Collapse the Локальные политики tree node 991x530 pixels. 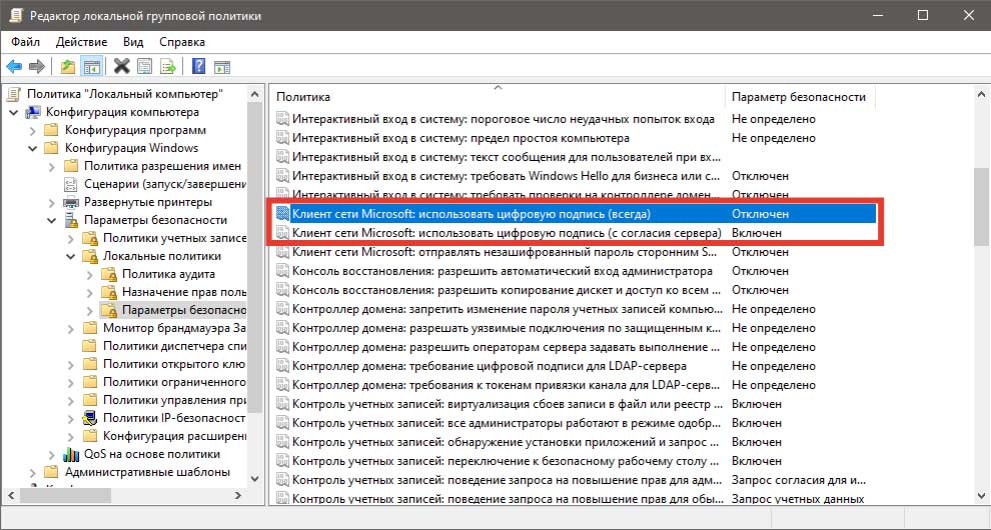(69, 256)
